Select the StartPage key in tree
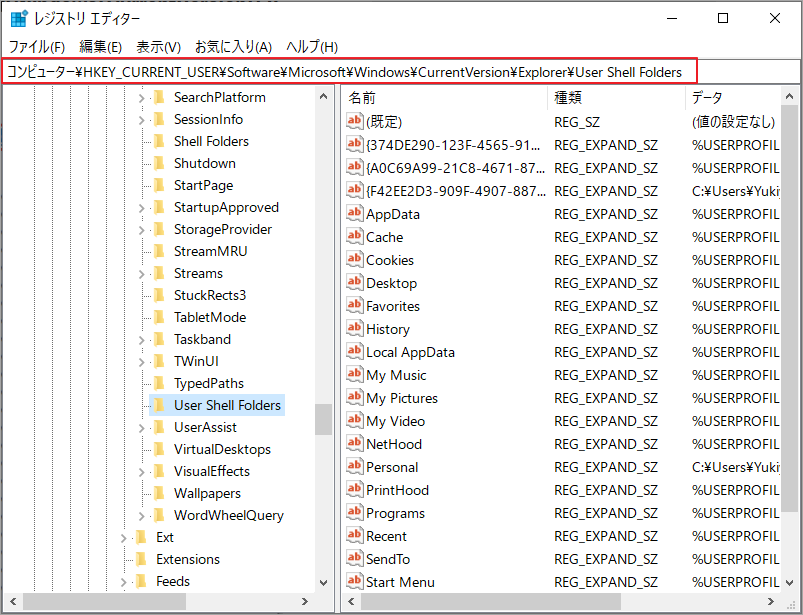Image resolution: width=803 pixels, height=615 pixels. coord(203,185)
